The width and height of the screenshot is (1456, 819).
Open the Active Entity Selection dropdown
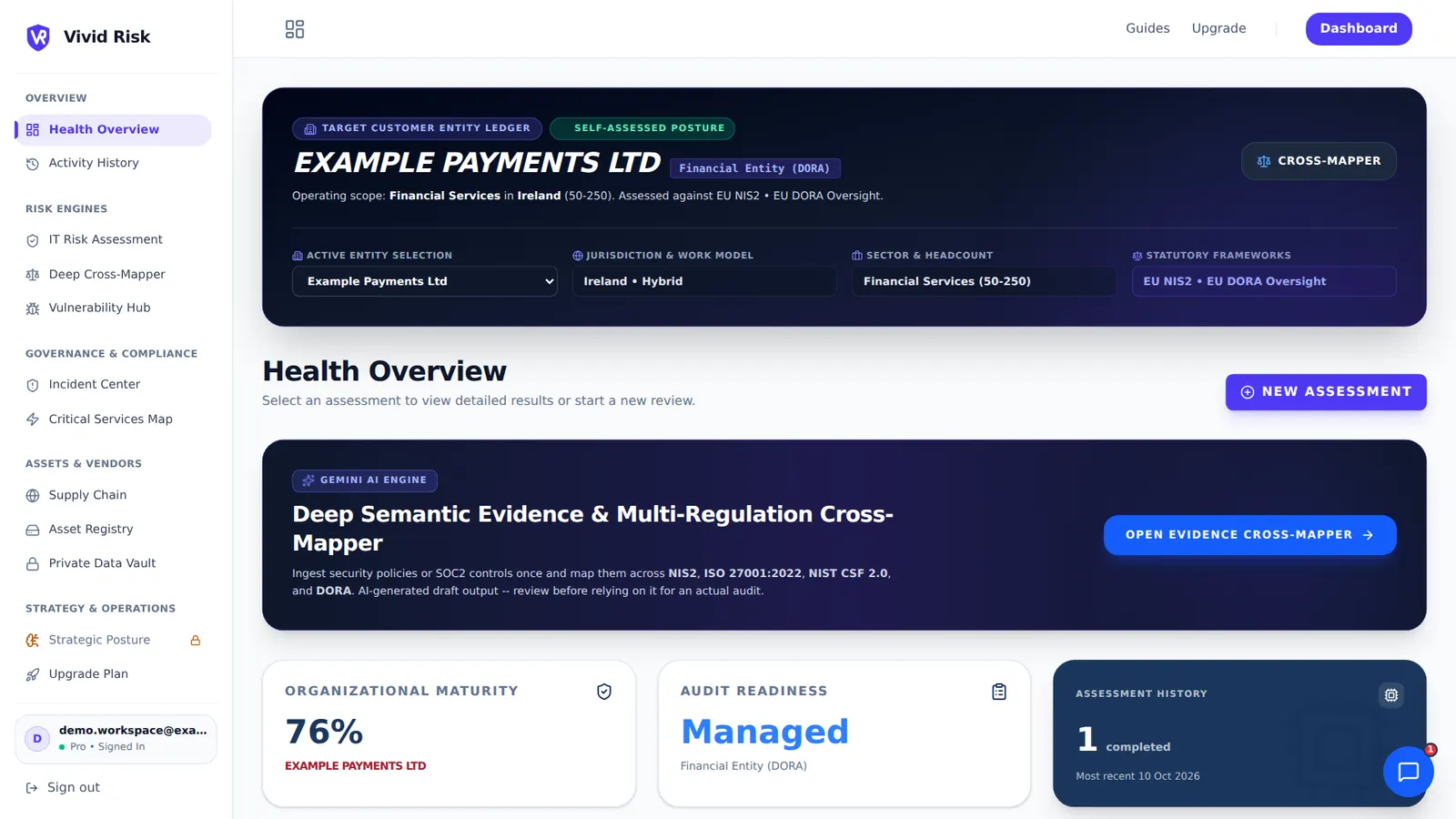[x=425, y=281]
